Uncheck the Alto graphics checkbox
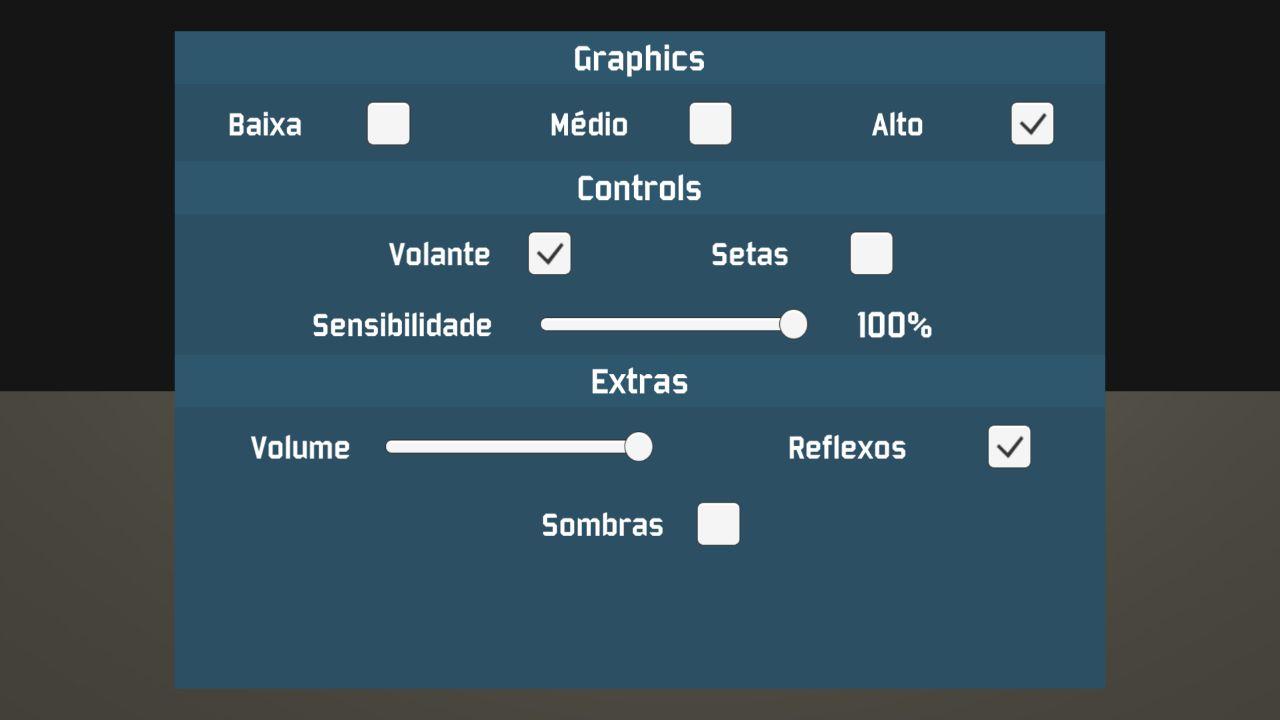The width and height of the screenshot is (1280, 720). click(1032, 124)
